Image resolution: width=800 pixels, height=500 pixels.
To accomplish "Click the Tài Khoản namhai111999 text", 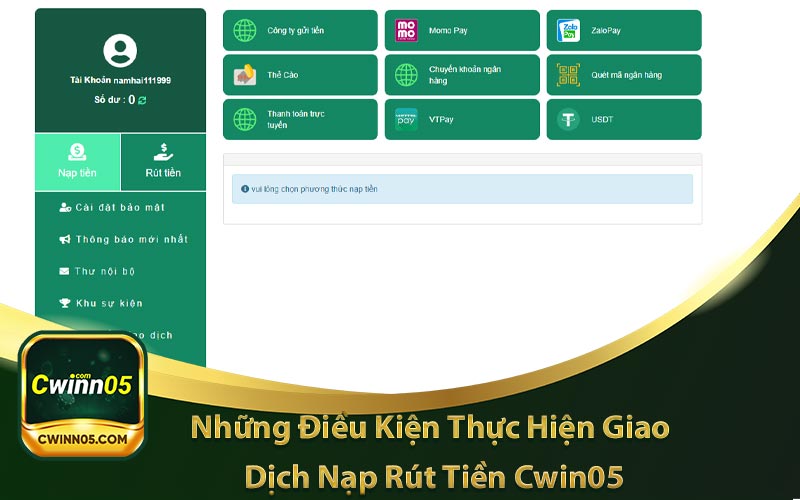I will coord(120,80).
